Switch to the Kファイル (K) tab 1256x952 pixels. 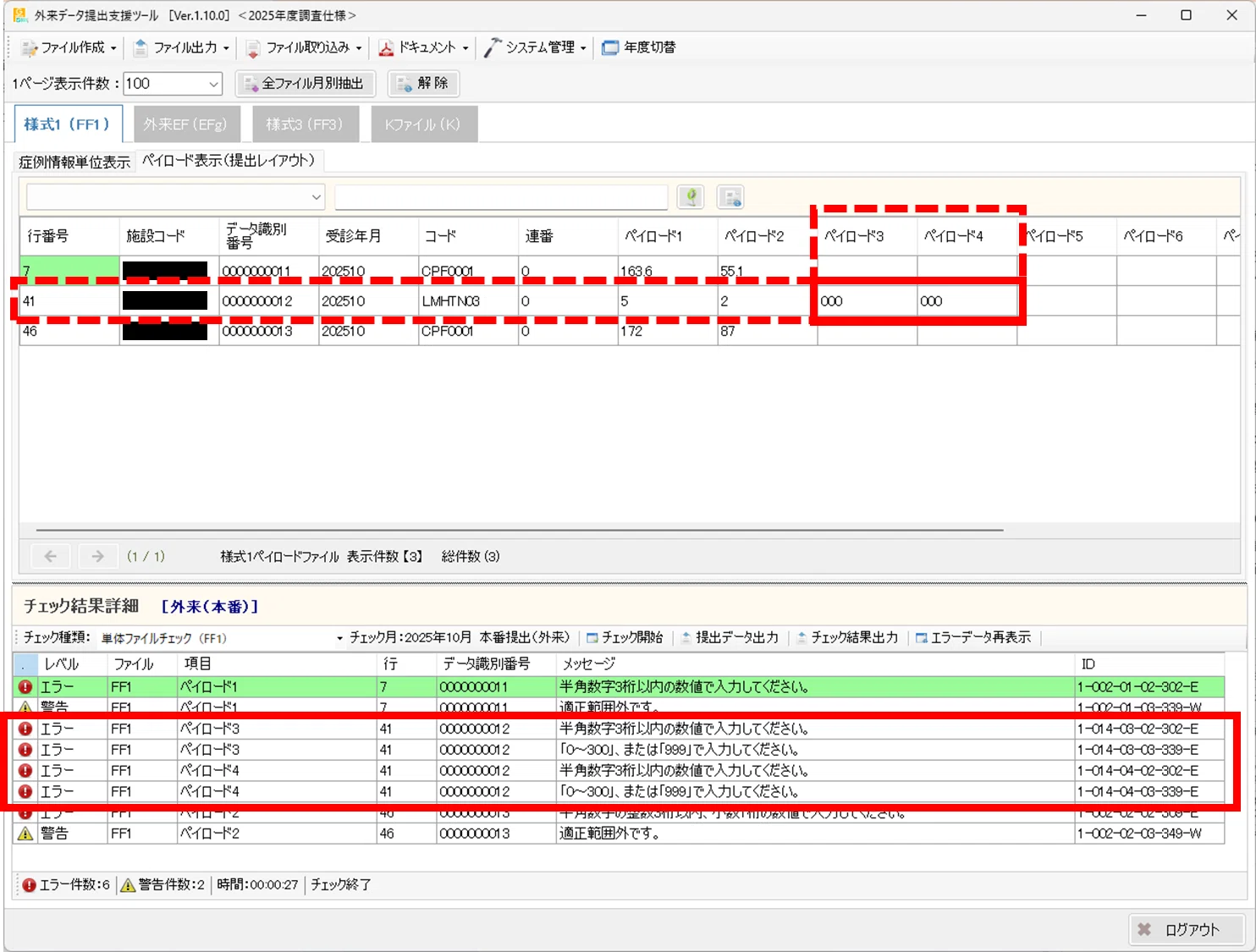tap(423, 124)
